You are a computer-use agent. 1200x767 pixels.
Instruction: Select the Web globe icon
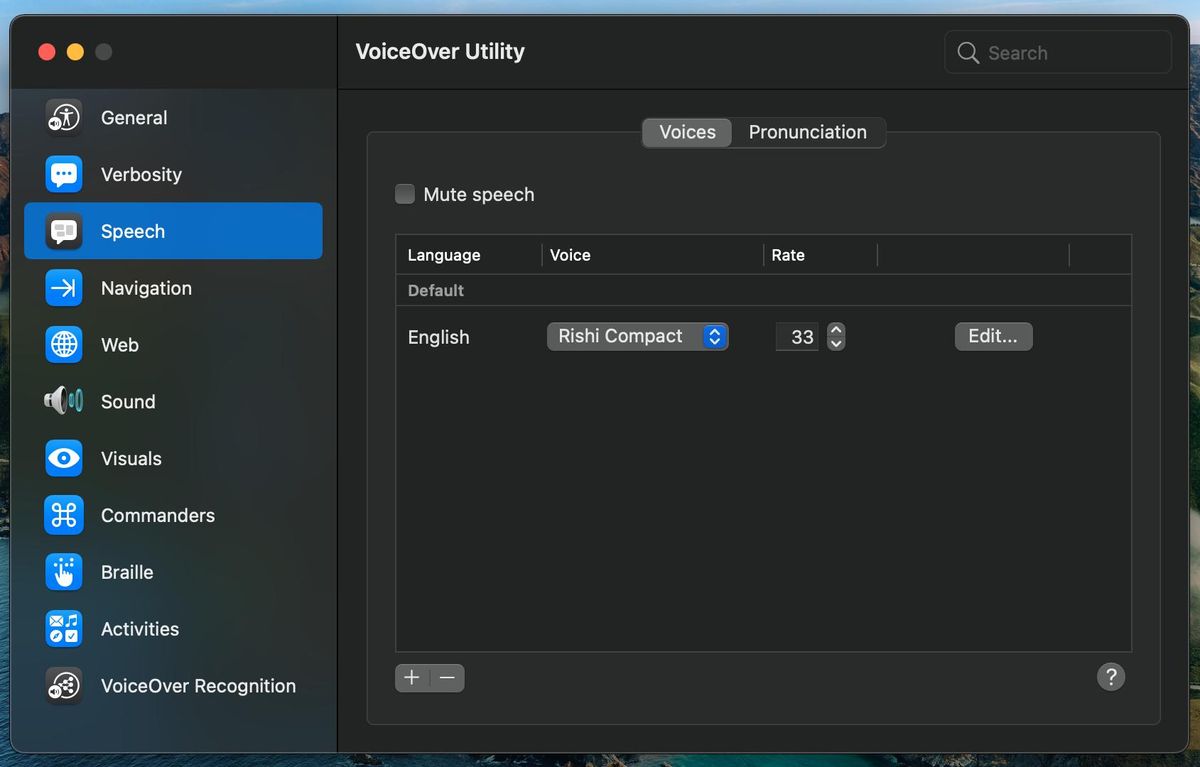point(63,345)
